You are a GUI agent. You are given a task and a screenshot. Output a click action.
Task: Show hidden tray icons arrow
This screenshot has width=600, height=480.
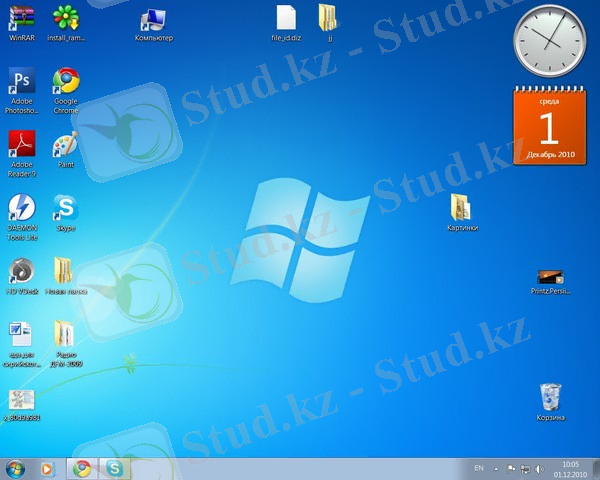(496, 469)
